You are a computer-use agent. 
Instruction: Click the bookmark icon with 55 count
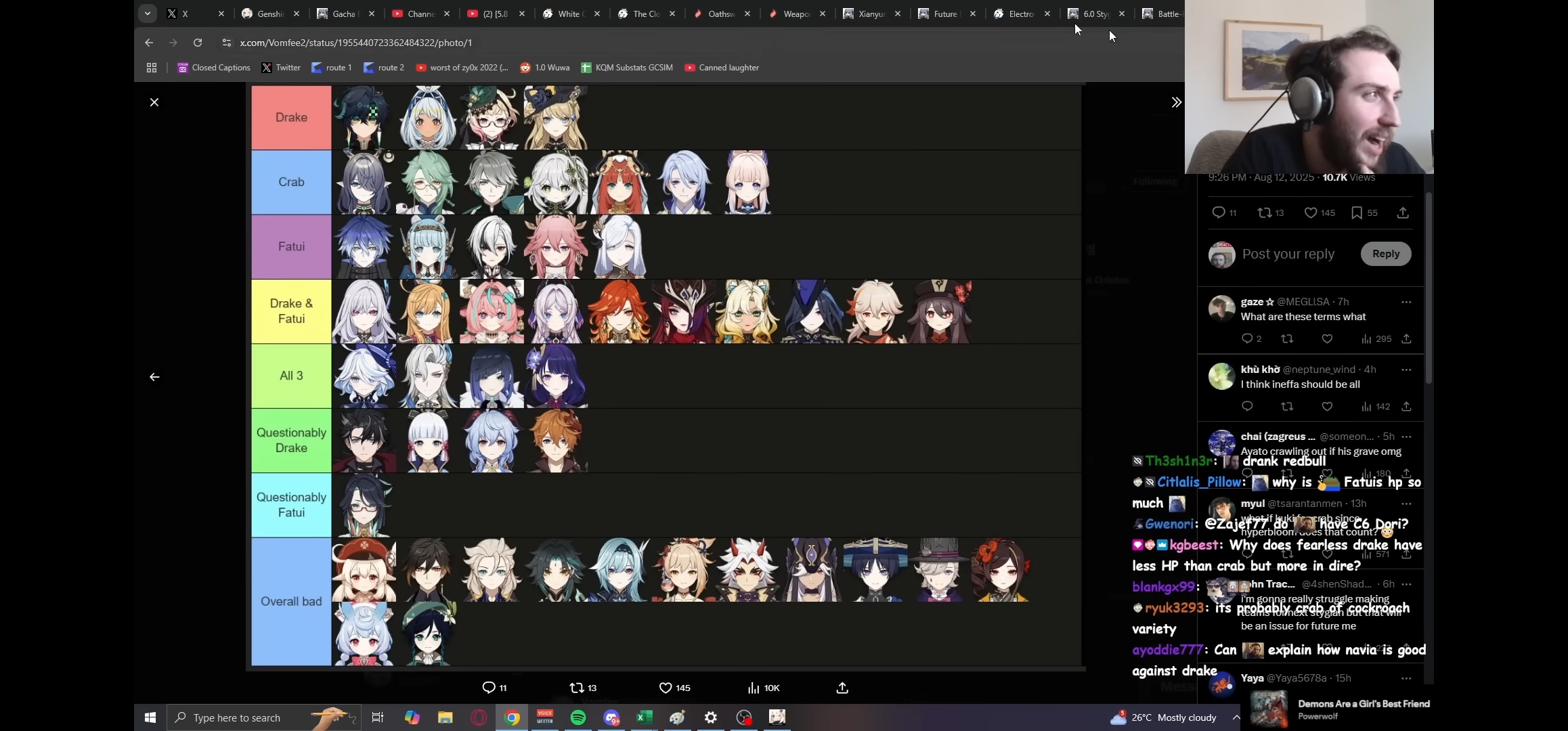click(1357, 213)
